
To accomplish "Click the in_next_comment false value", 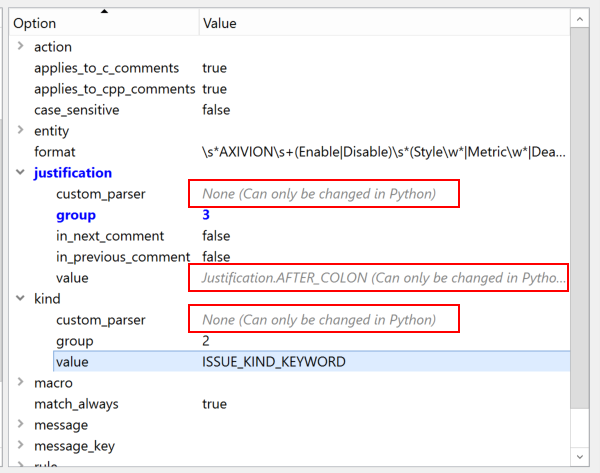I will tap(216, 236).
